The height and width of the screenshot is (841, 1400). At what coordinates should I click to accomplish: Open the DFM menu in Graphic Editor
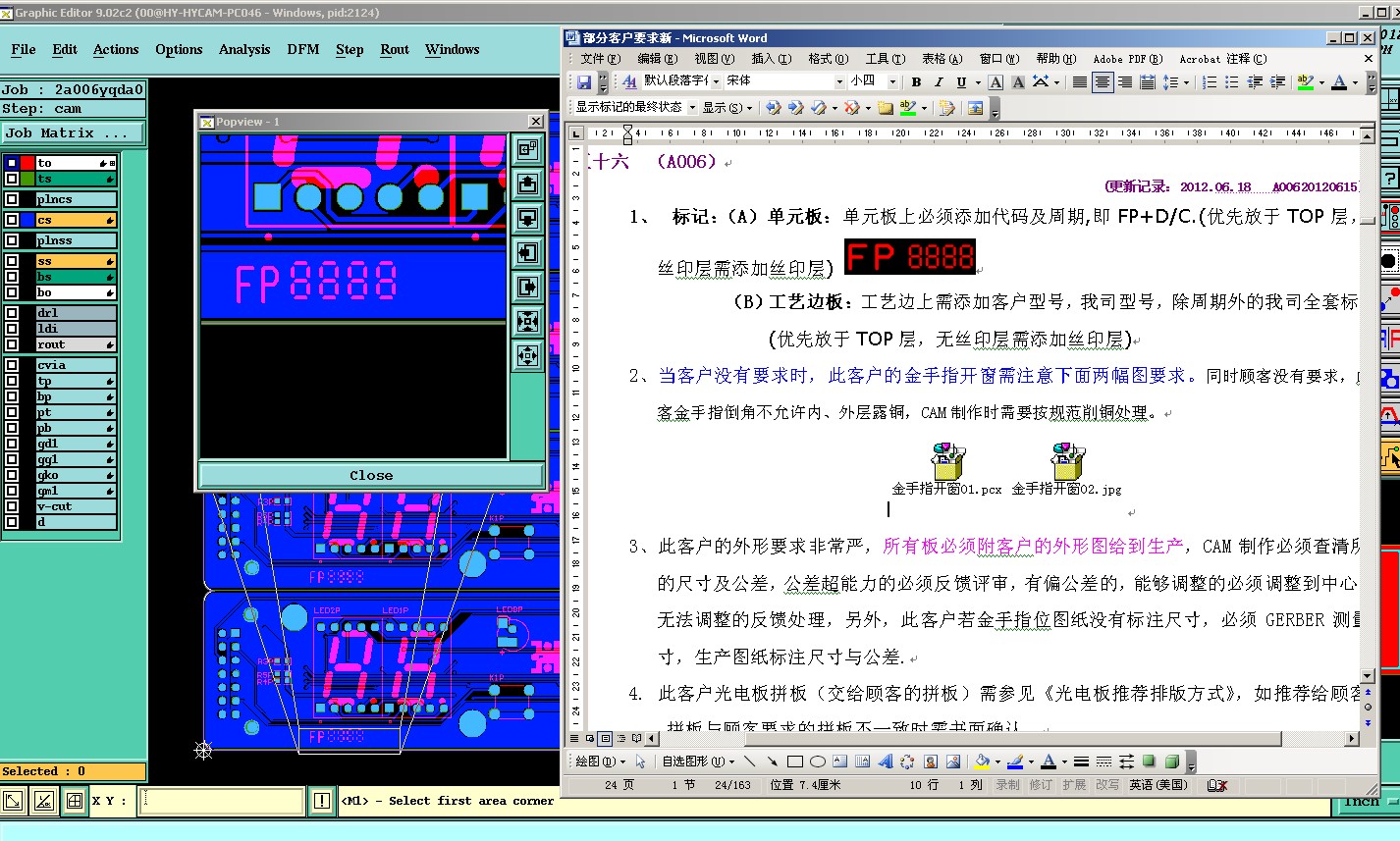pyautogui.click(x=303, y=49)
